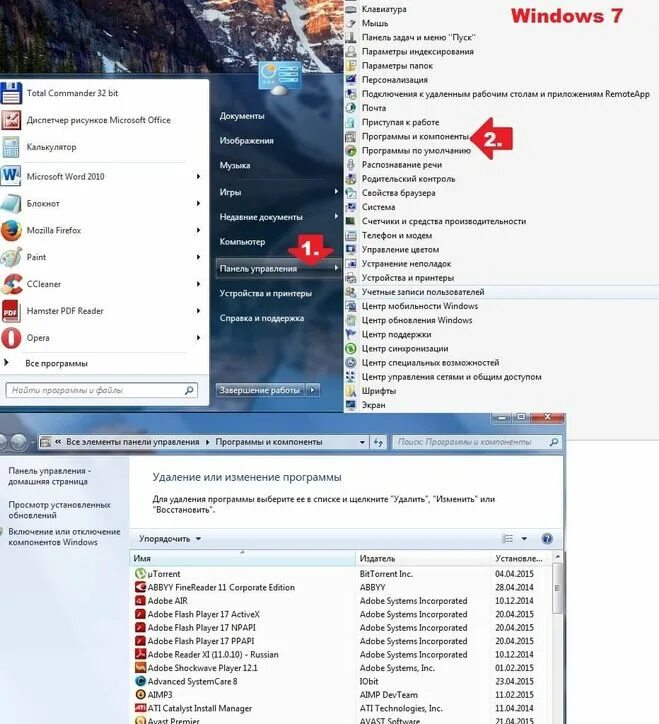Open the Paint icon
This screenshot has width=659, height=724.
11,257
